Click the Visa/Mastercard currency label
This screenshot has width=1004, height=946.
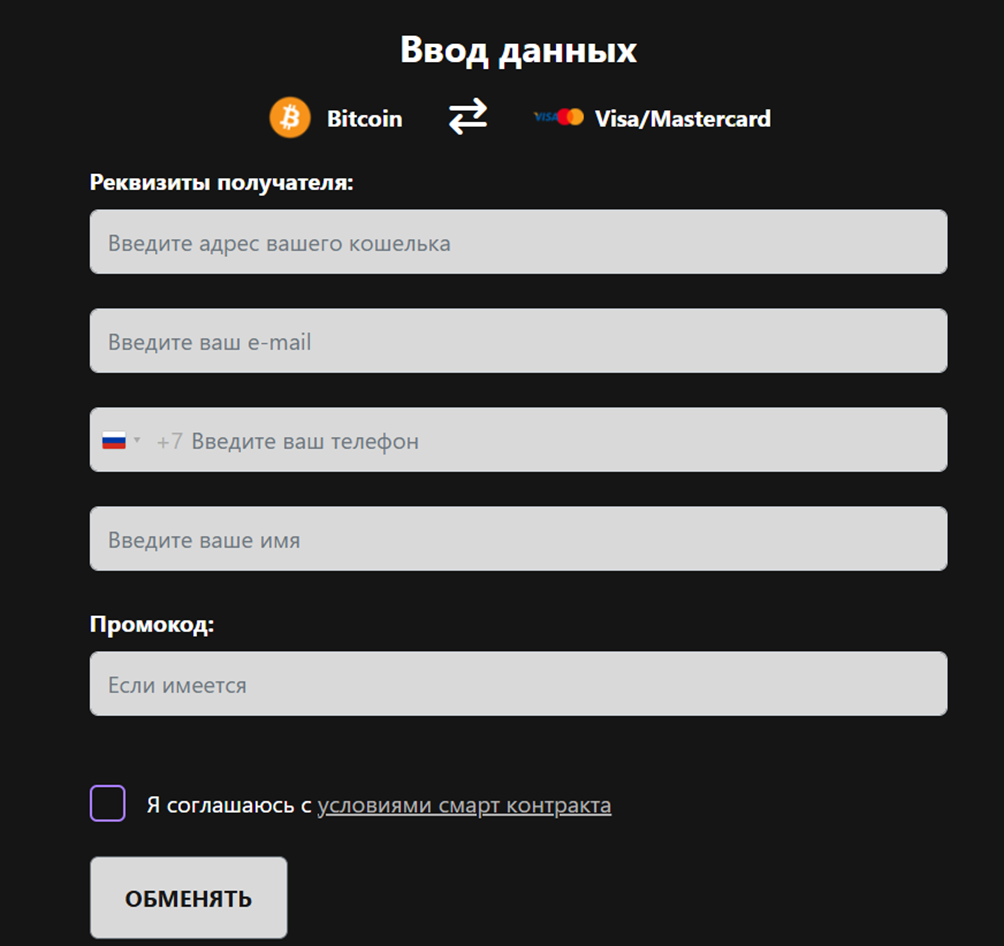tap(683, 118)
